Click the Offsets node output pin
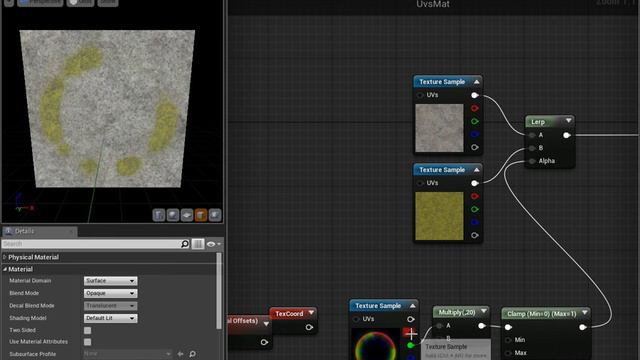The height and width of the screenshot is (360, 640). [264, 342]
